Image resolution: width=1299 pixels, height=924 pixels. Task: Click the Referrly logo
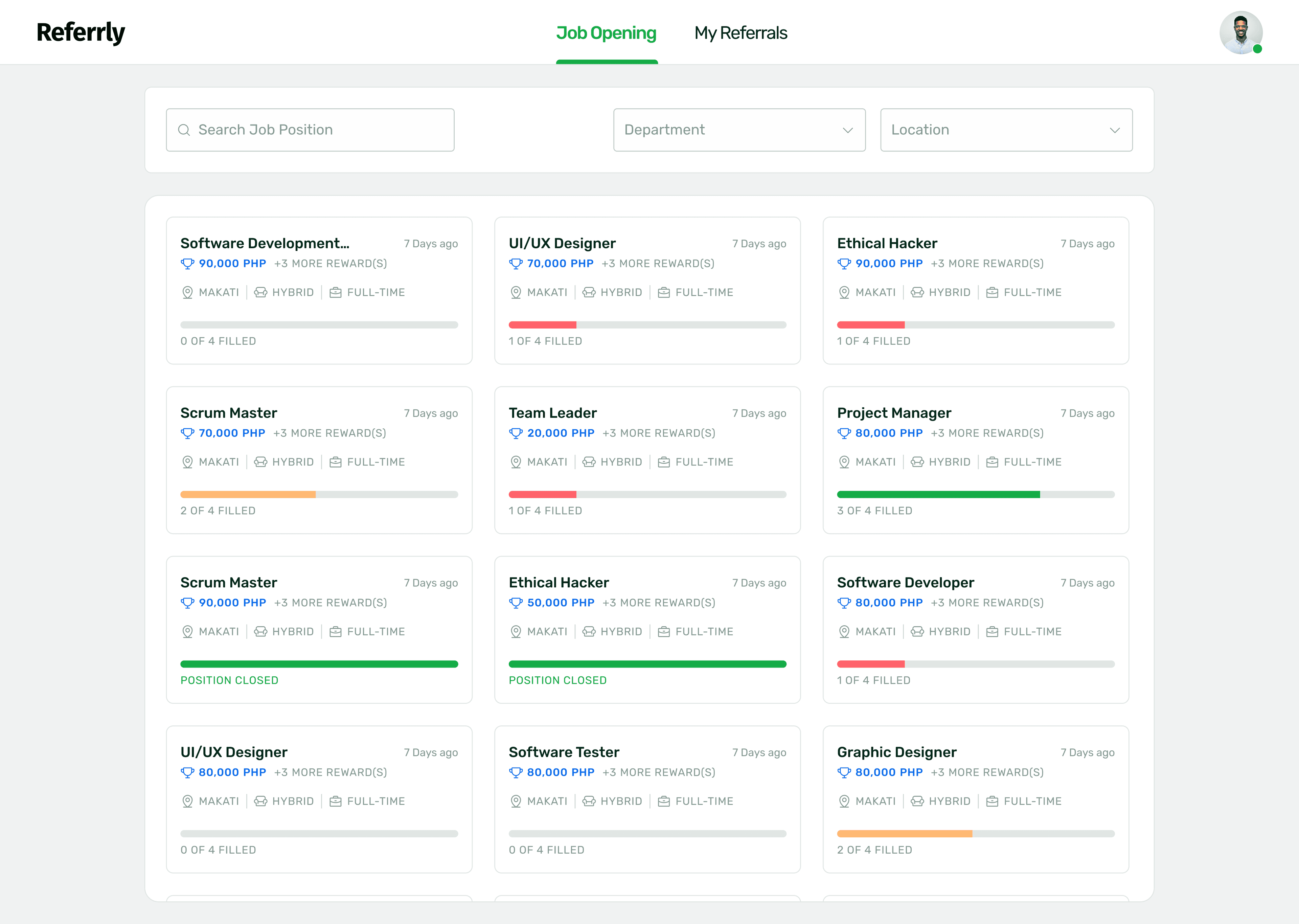81,32
